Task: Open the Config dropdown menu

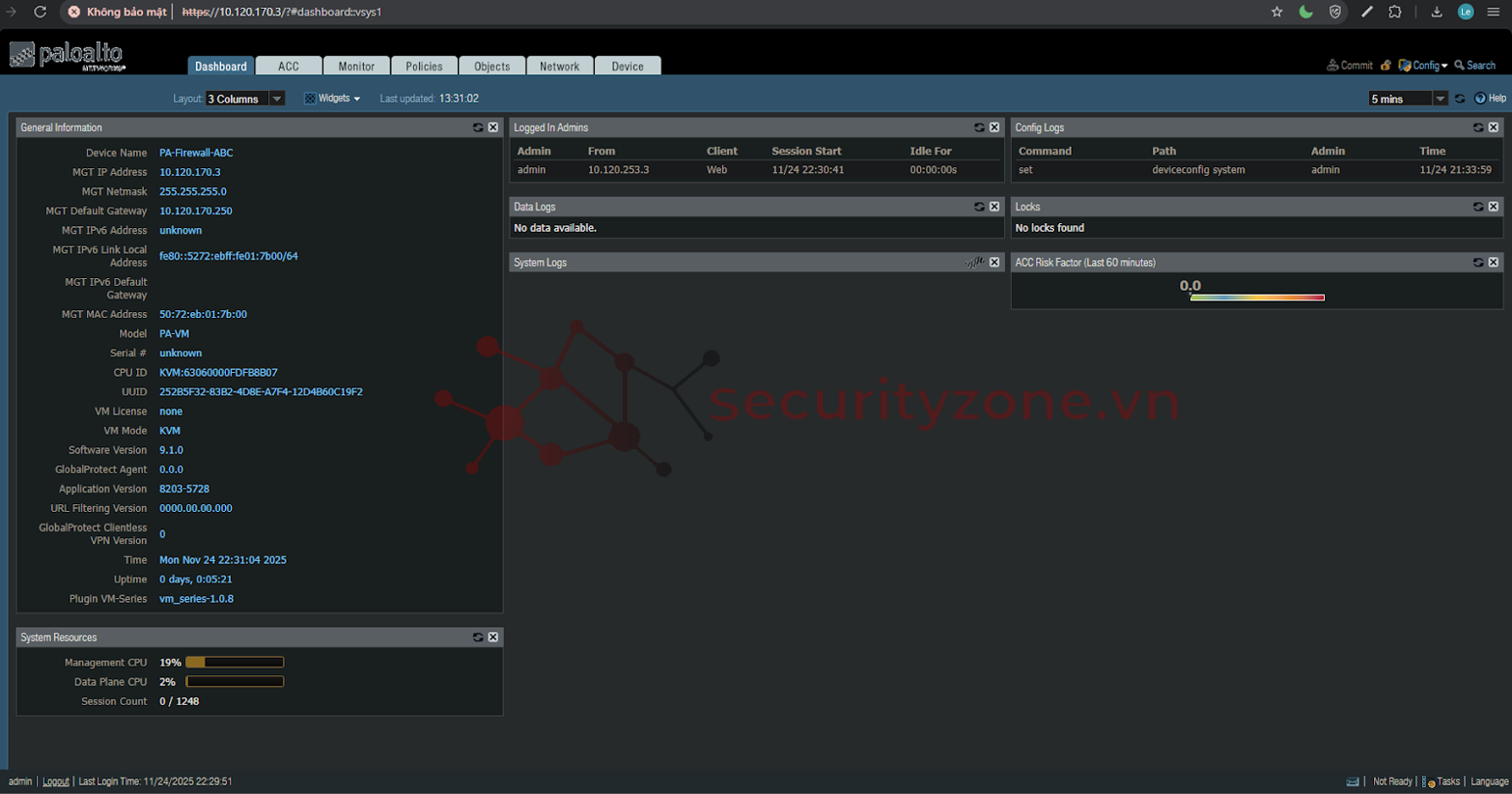Action: coord(1425,66)
